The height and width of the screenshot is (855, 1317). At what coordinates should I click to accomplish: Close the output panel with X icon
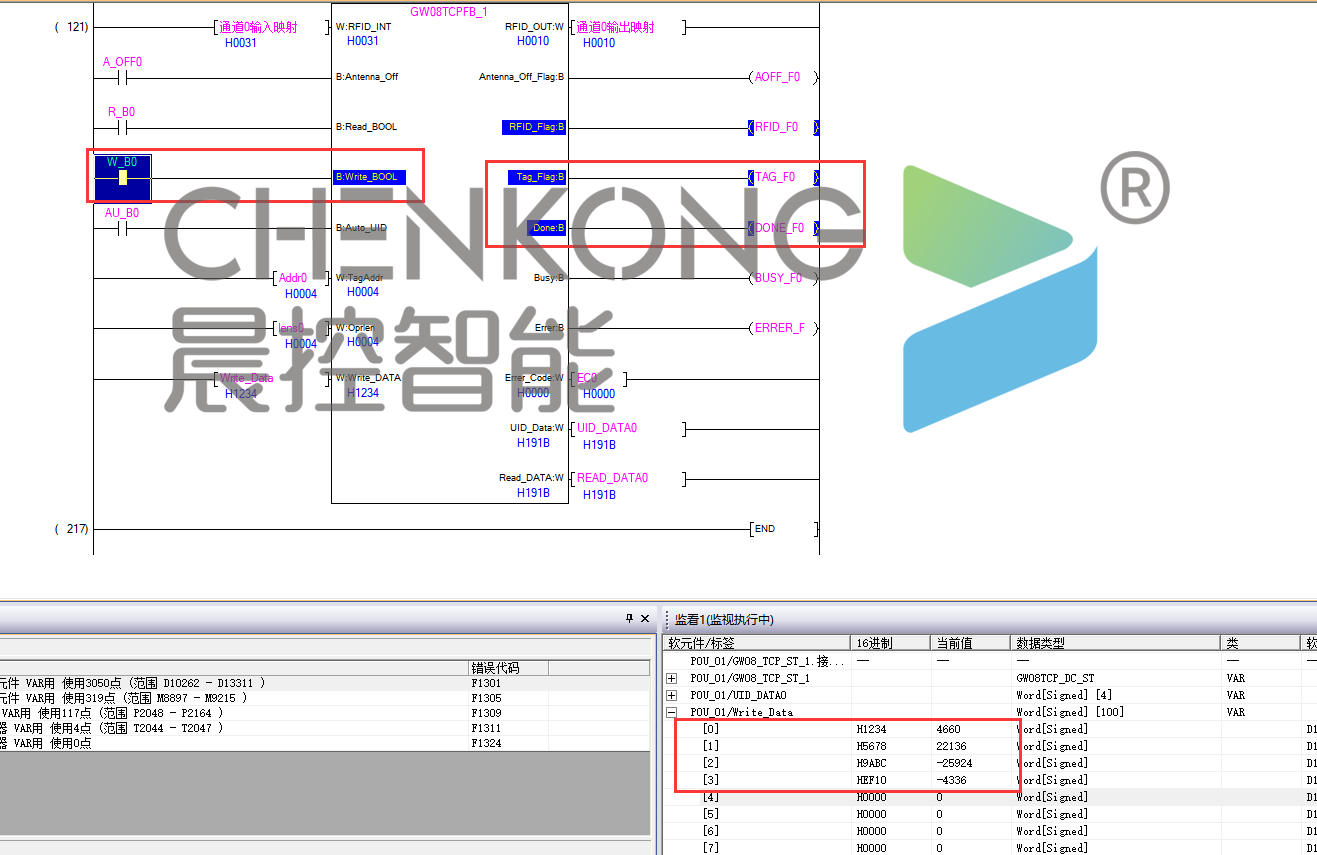[645, 619]
